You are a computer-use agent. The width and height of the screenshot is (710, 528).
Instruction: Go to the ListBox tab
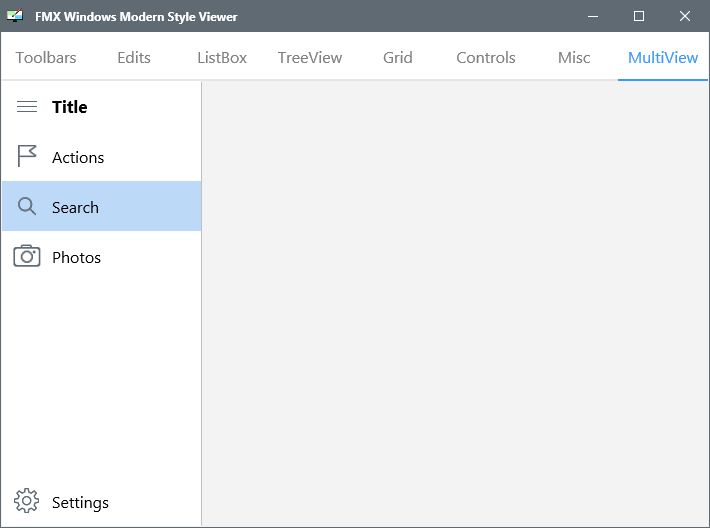(x=222, y=58)
